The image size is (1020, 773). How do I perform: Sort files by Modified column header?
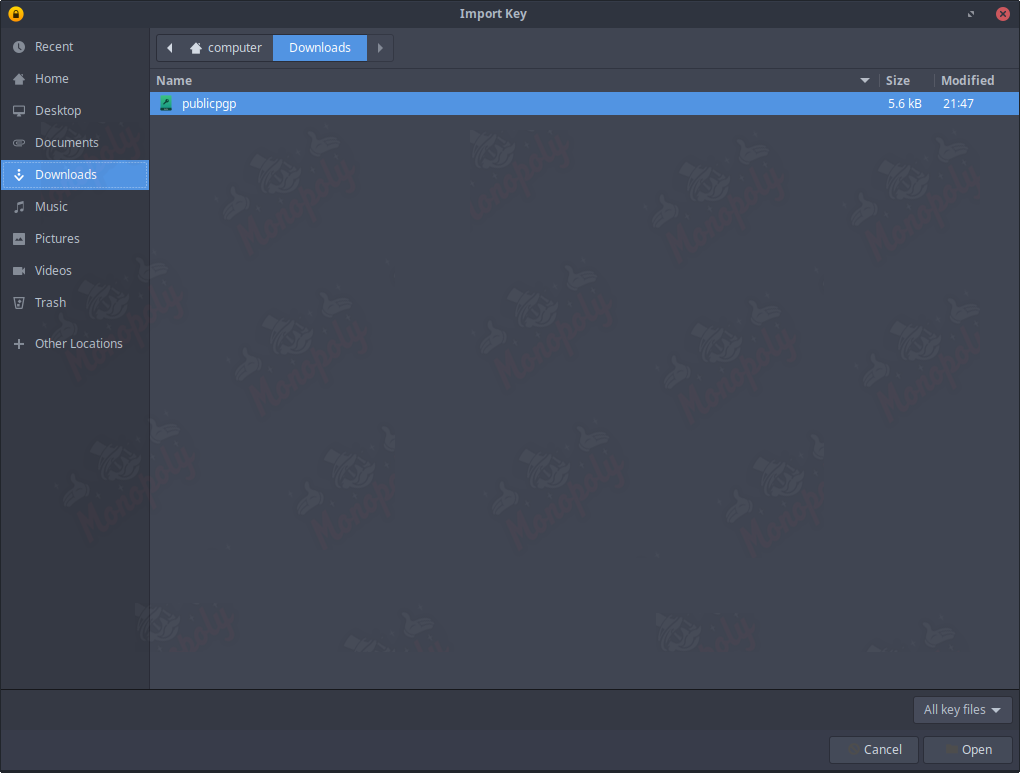tap(967, 81)
